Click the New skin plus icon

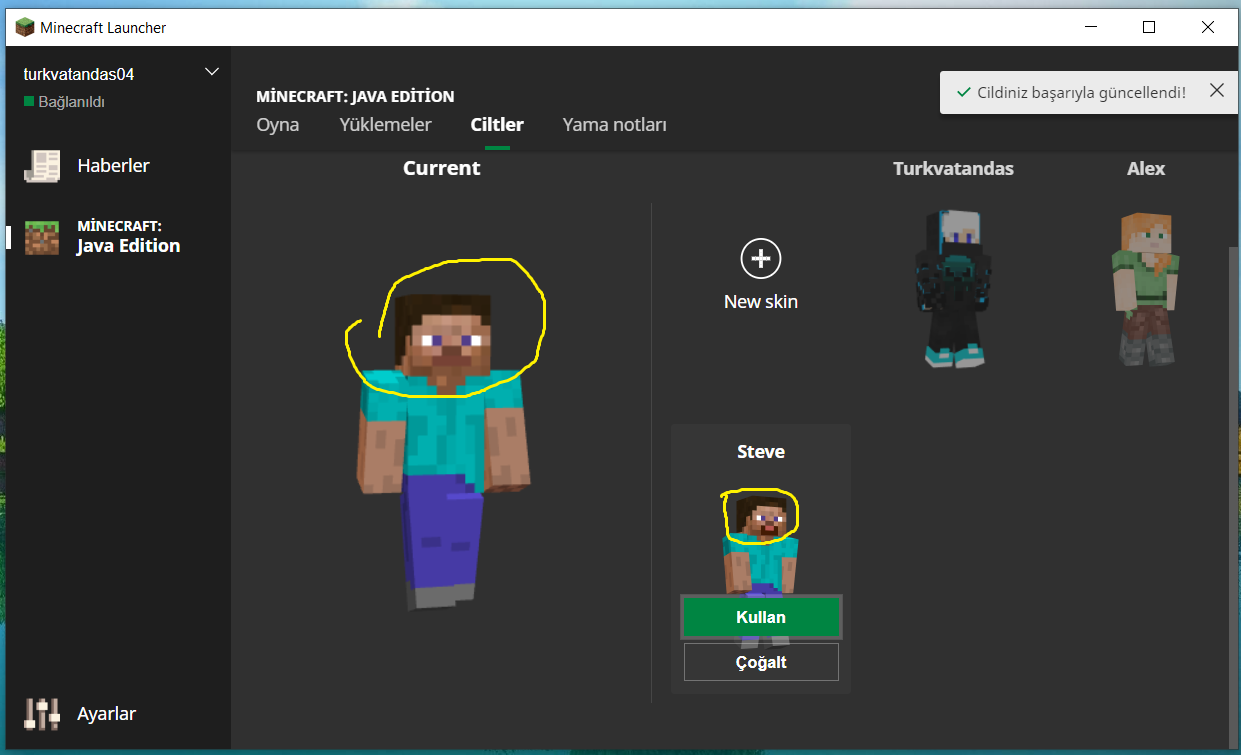[760, 259]
